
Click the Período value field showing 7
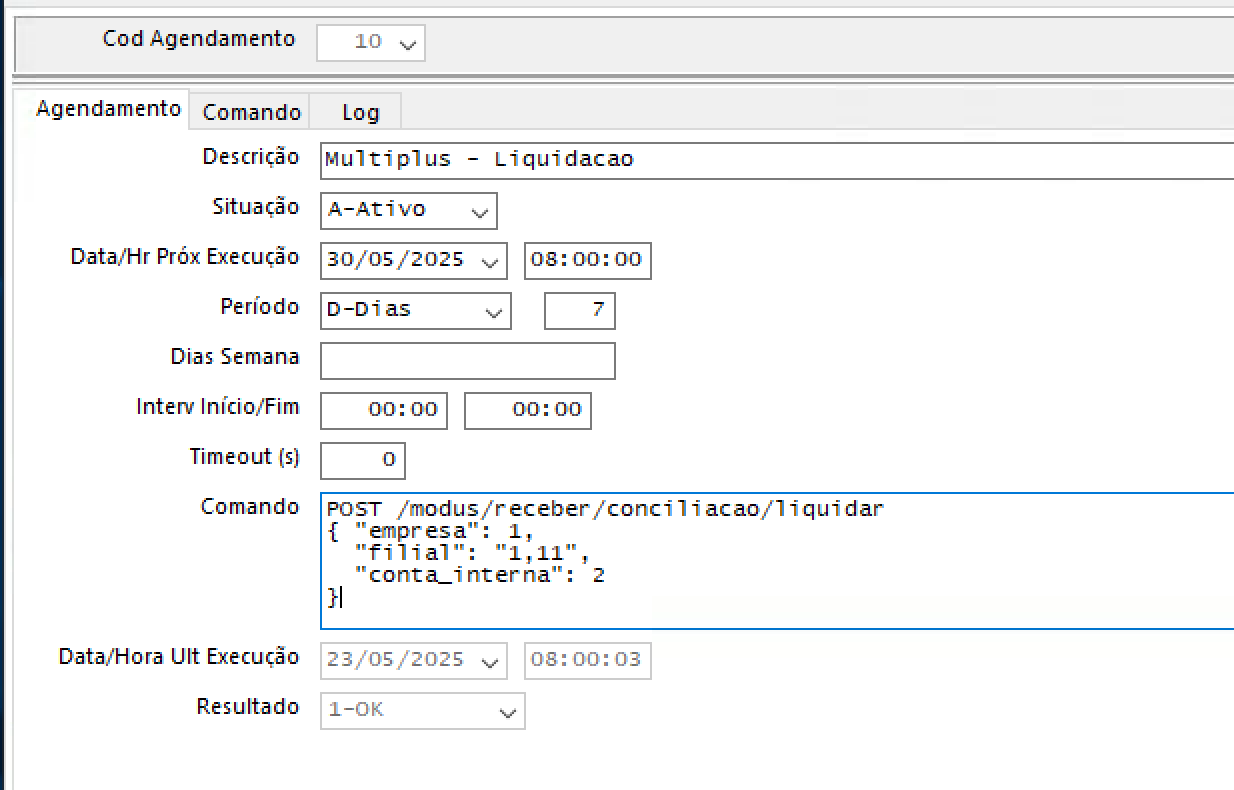point(580,310)
